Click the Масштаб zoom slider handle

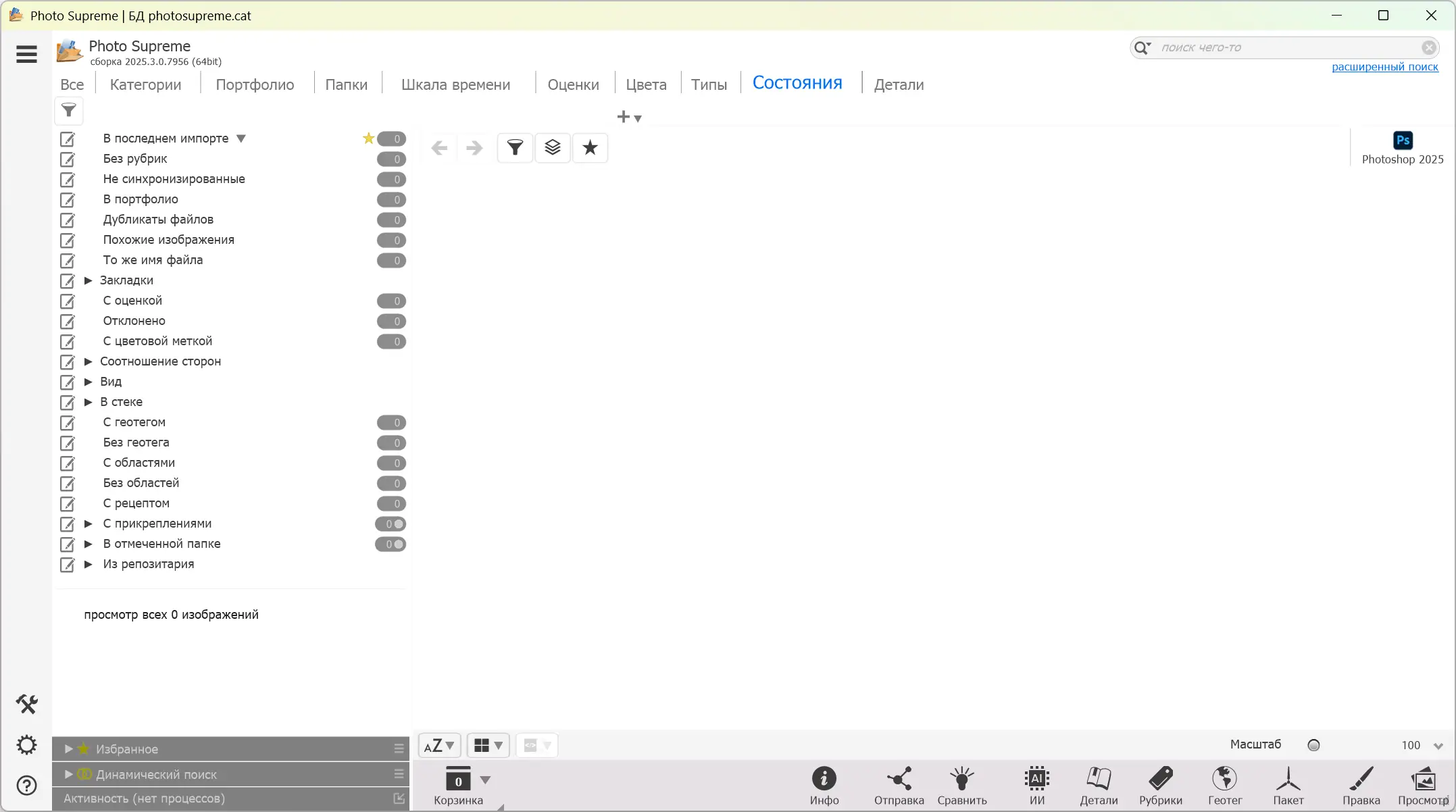(1313, 745)
